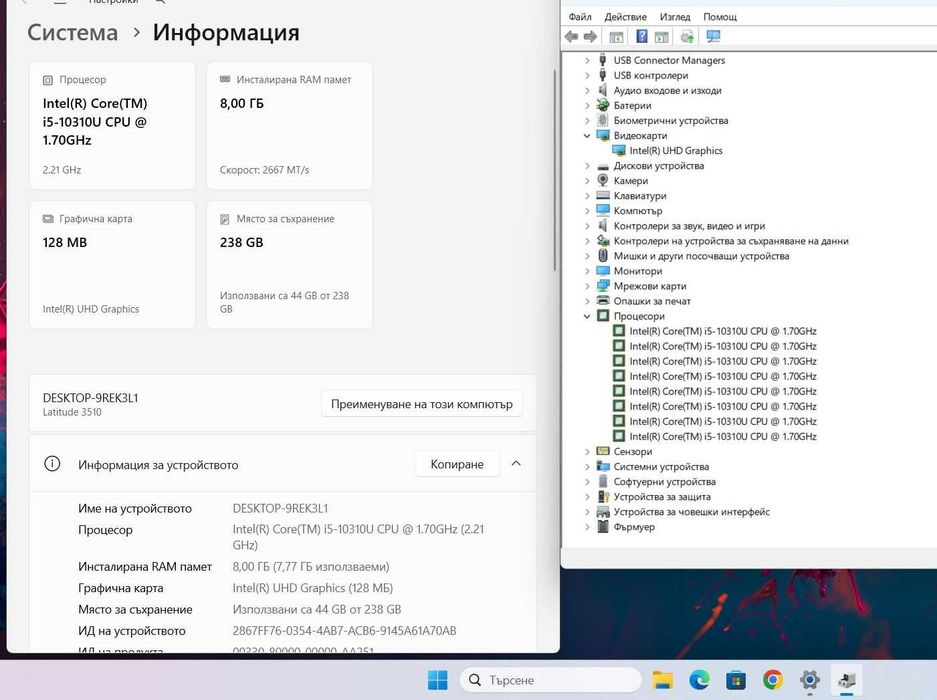Click the Търсене taskbar search box

550,680
